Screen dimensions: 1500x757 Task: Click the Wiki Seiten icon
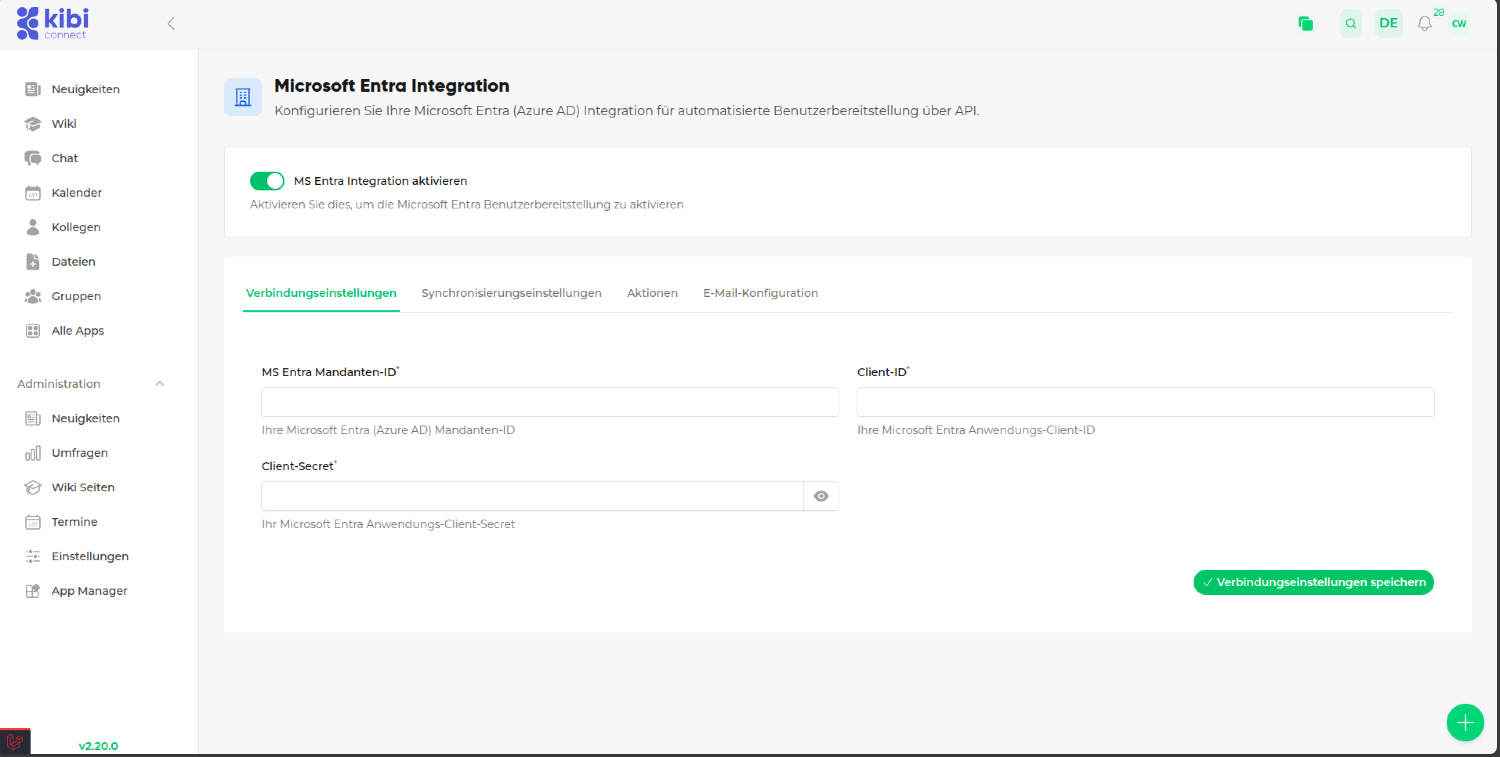coord(33,487)
